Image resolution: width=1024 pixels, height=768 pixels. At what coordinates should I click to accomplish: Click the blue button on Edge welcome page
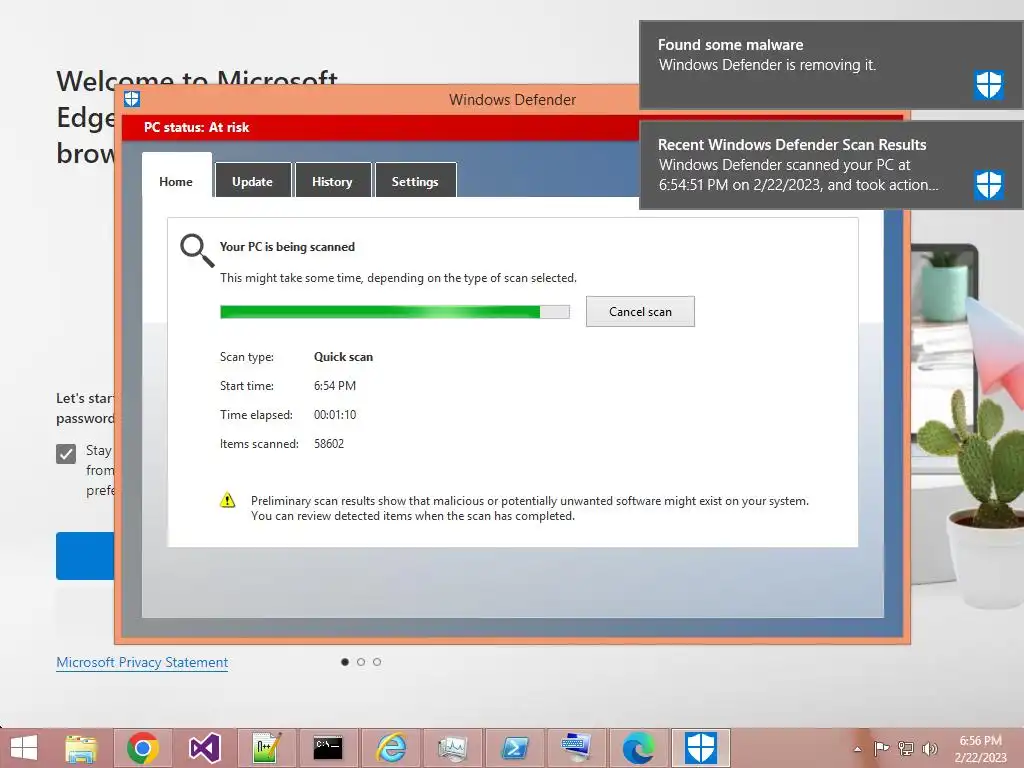coord(85,556)
